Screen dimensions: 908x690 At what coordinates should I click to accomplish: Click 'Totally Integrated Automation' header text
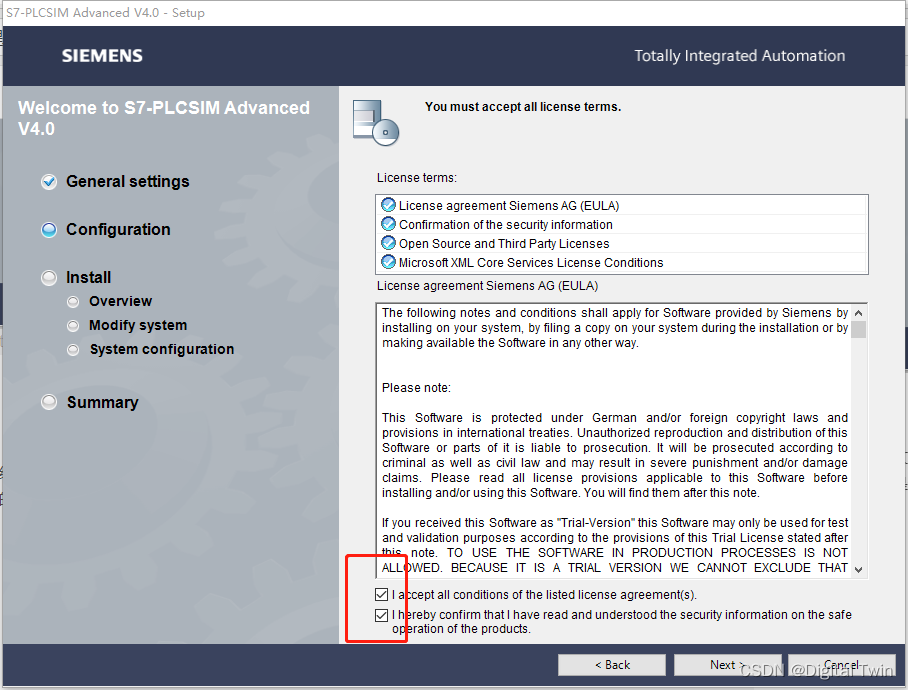point(739,56)
